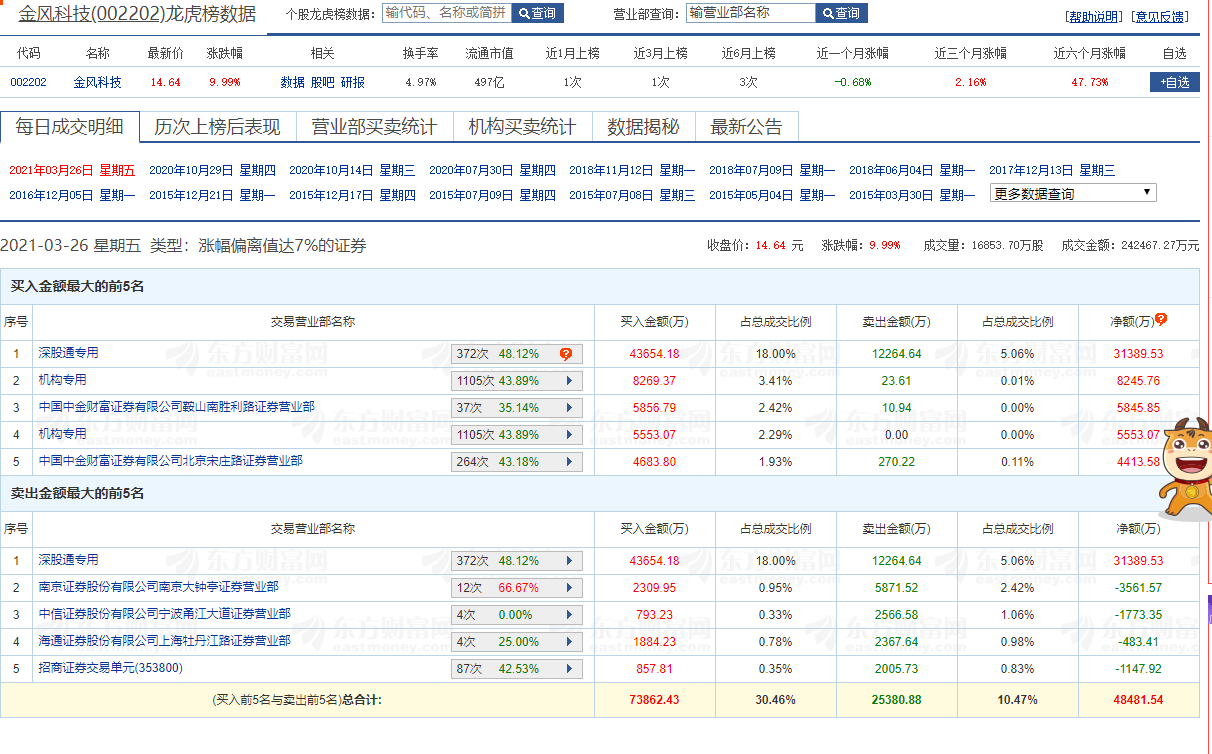This screenshot has height=754, width=1212.
Task: Click total sell amount 25380.88
Action: pyautogui.click(x=896, y=700)
